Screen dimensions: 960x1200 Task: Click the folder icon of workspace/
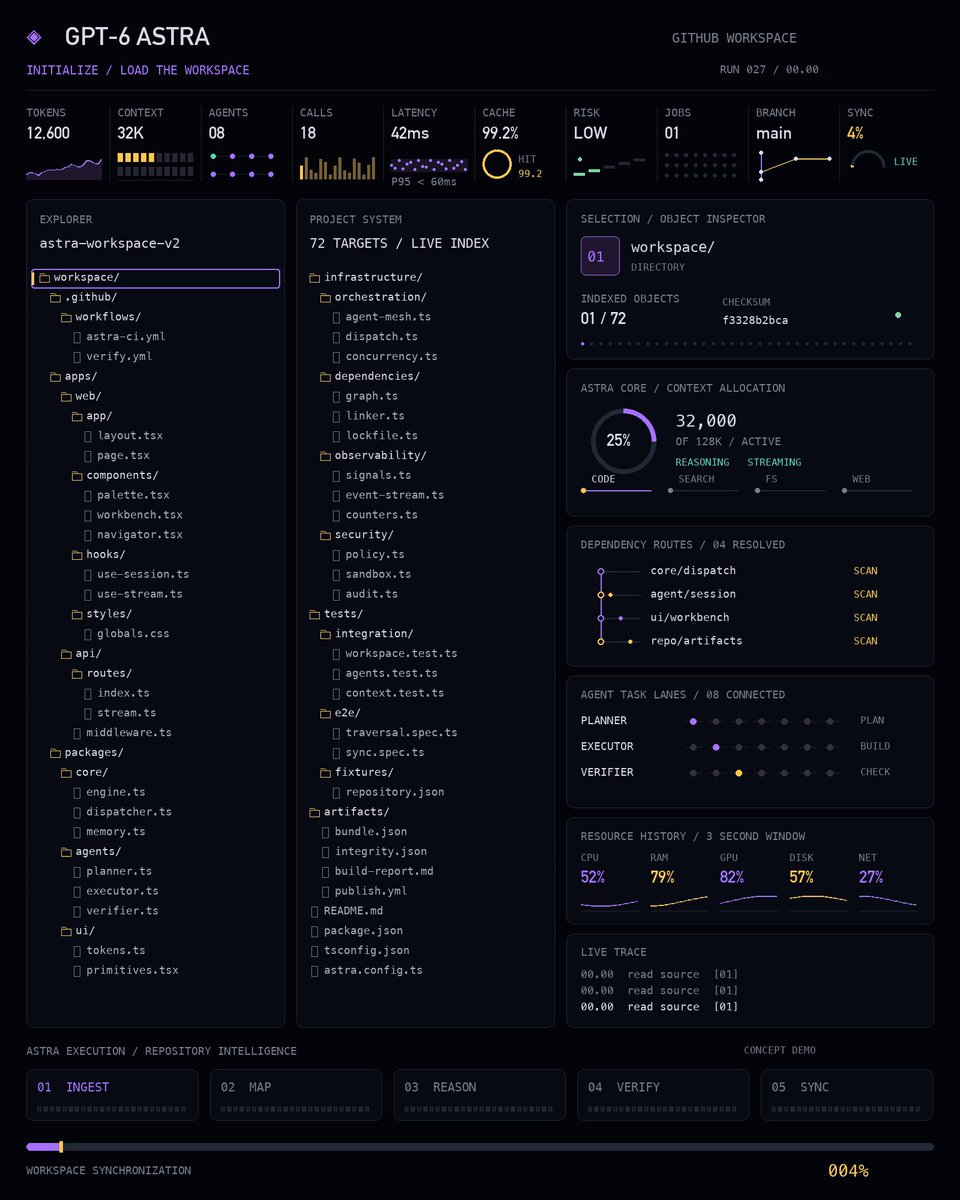tap(44, 278)
